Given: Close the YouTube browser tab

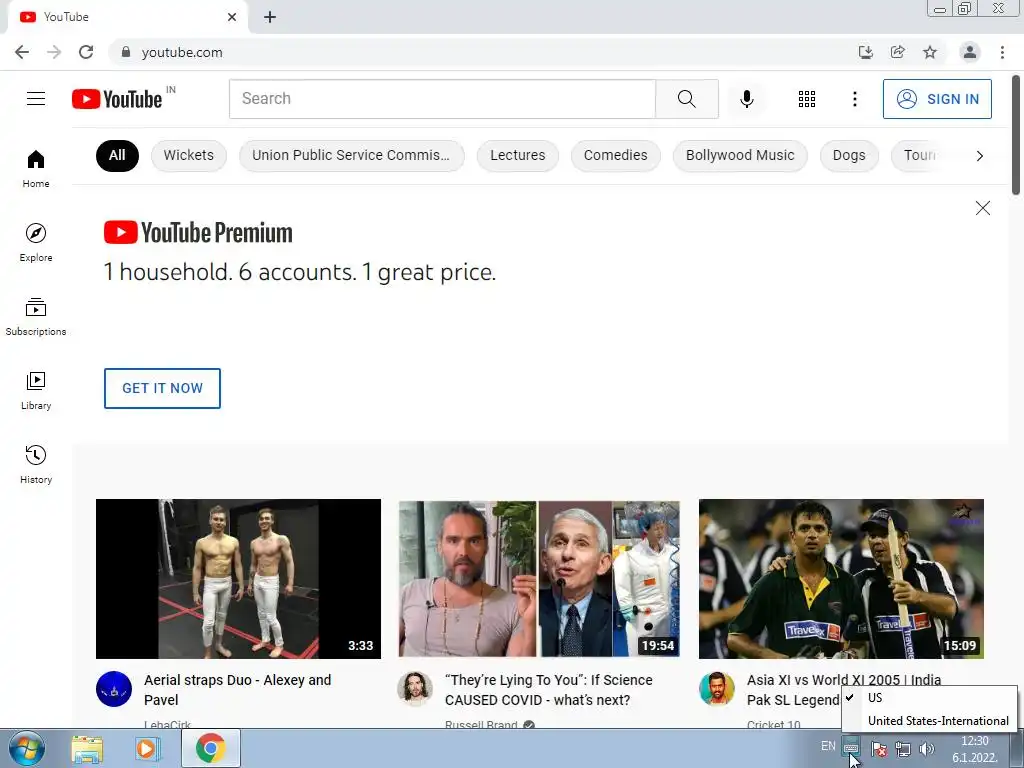Looking at the screenshot, I should [x=232, y=17].
